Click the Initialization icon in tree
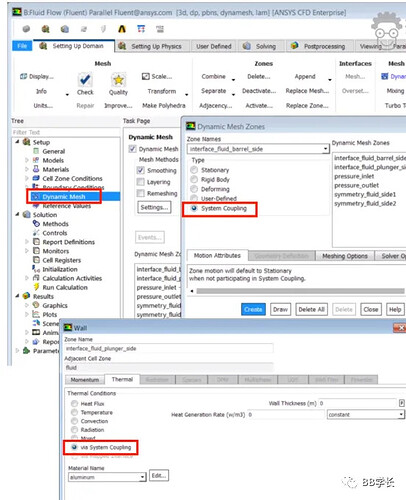The height and width of the screenshot is (500, 406). [36, 268]
